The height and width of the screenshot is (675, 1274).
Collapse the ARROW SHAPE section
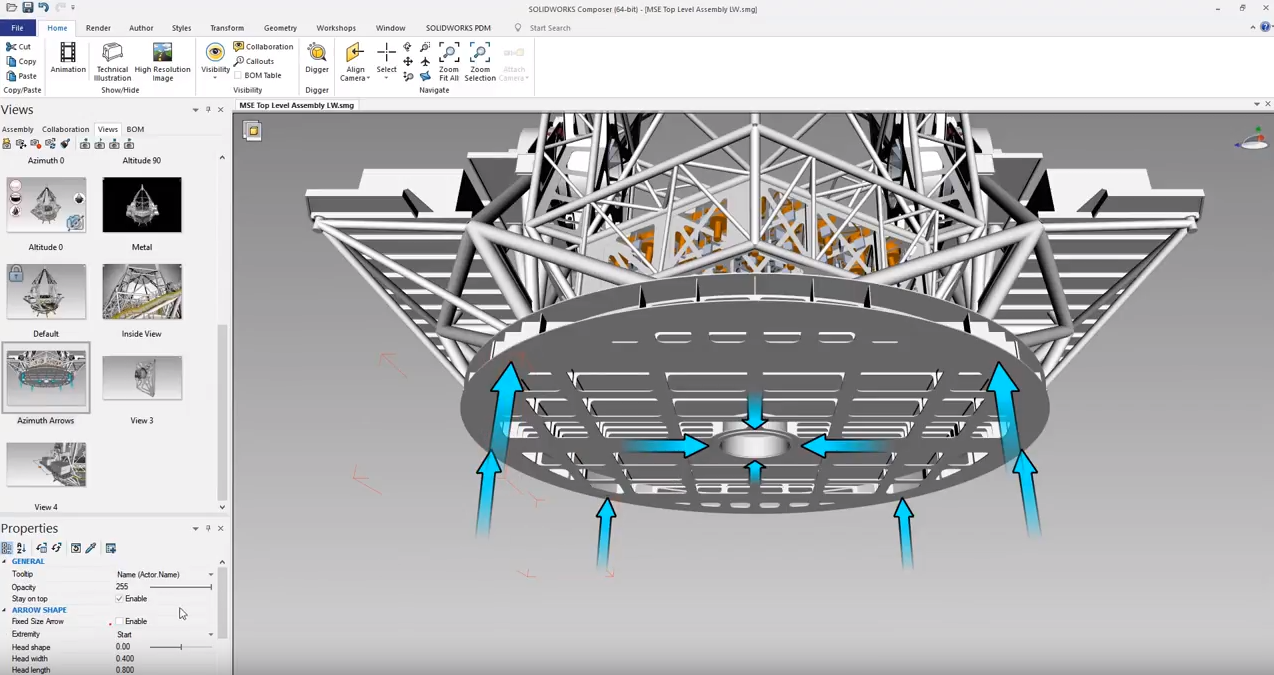coord(4,610)
